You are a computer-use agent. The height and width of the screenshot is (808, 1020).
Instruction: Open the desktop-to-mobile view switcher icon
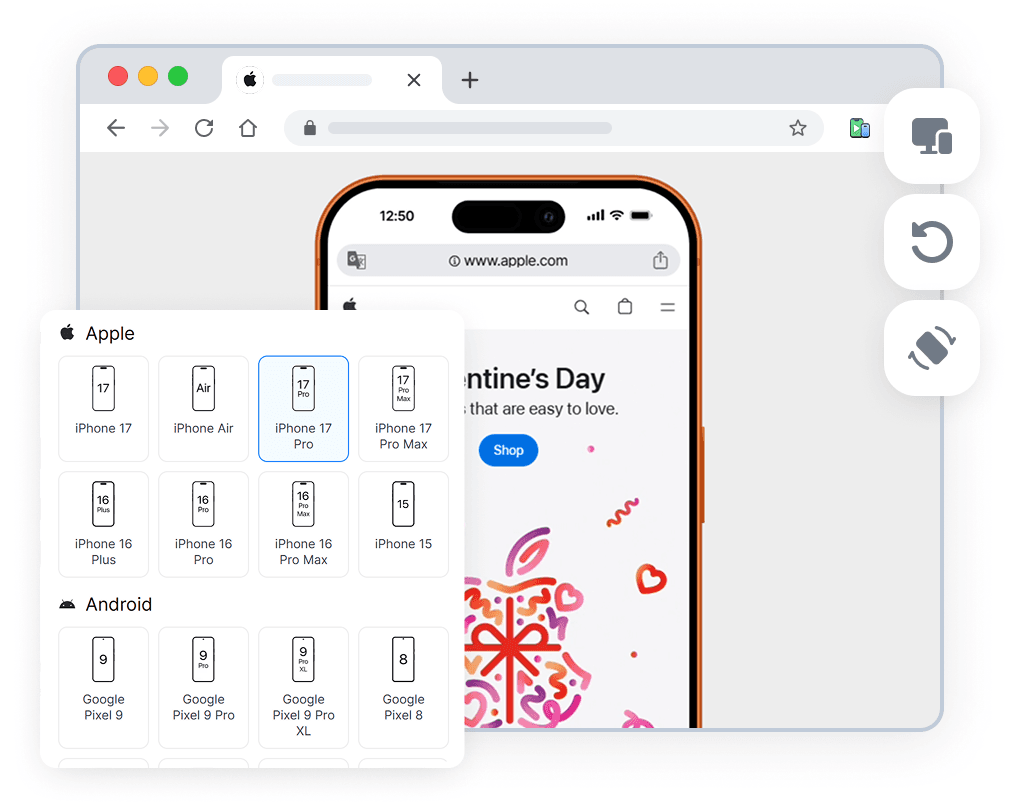tap(931, 136)
